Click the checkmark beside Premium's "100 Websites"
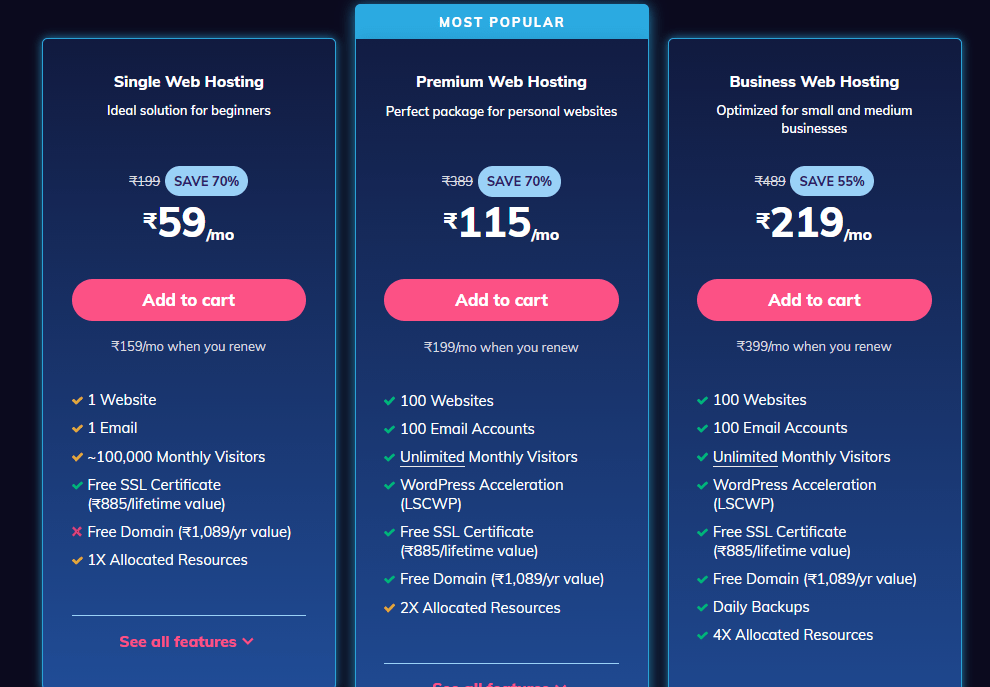Screen dimensions: 990x687 point(390,400)
